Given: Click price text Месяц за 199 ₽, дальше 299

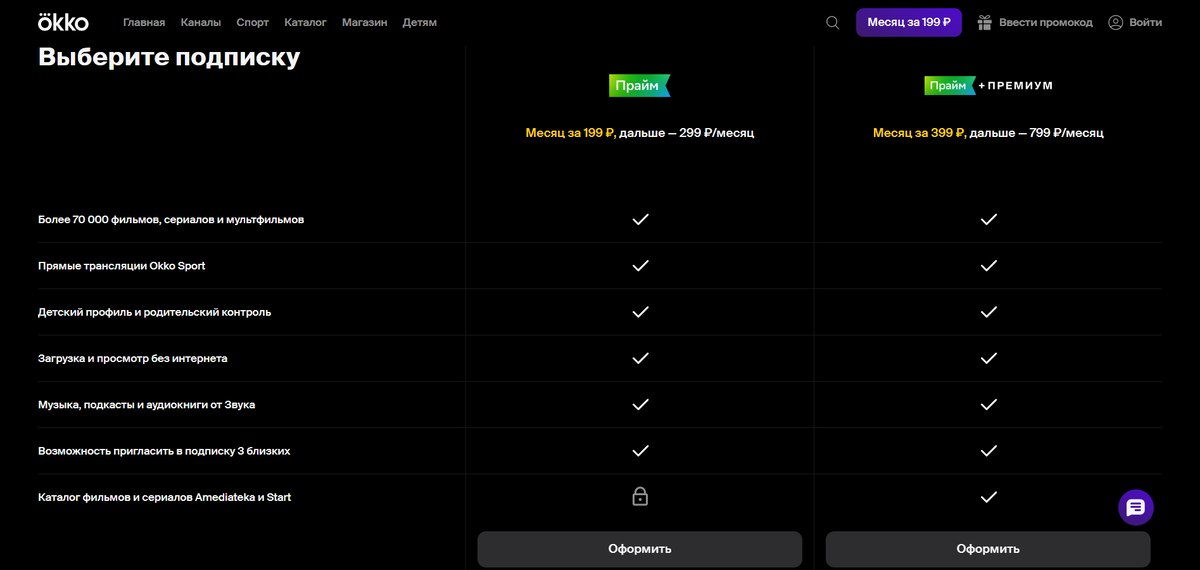Looking at the screenshot, I should tap(640, 132).
